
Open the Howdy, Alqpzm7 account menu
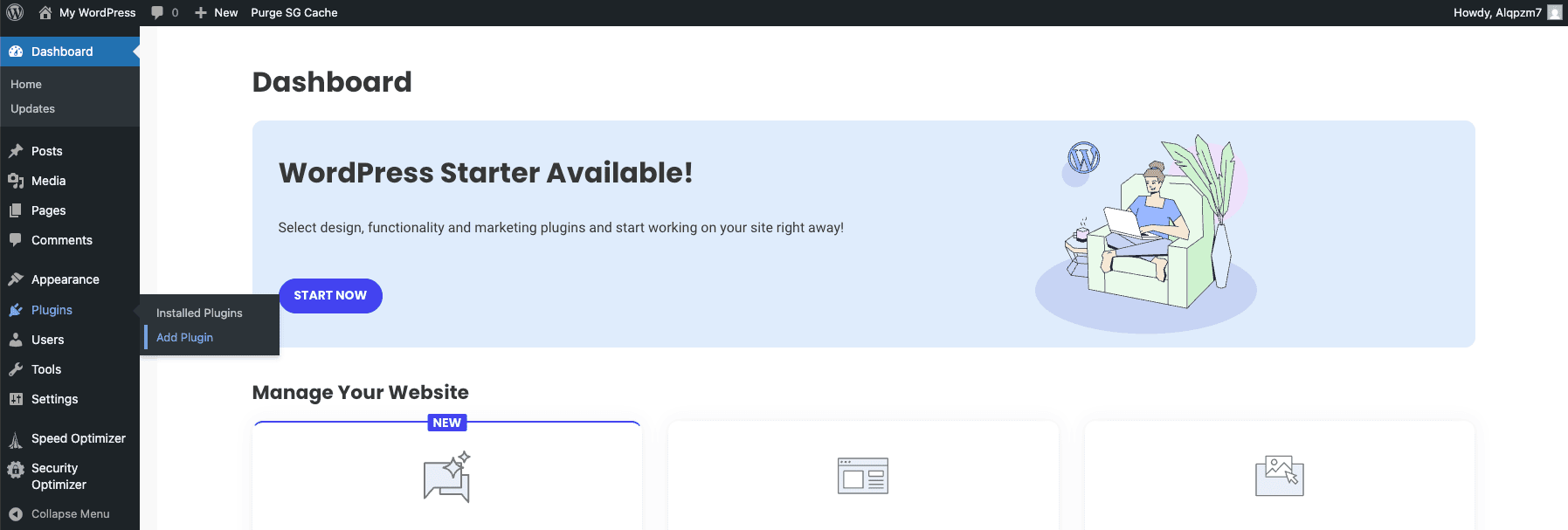point(1497,12)
